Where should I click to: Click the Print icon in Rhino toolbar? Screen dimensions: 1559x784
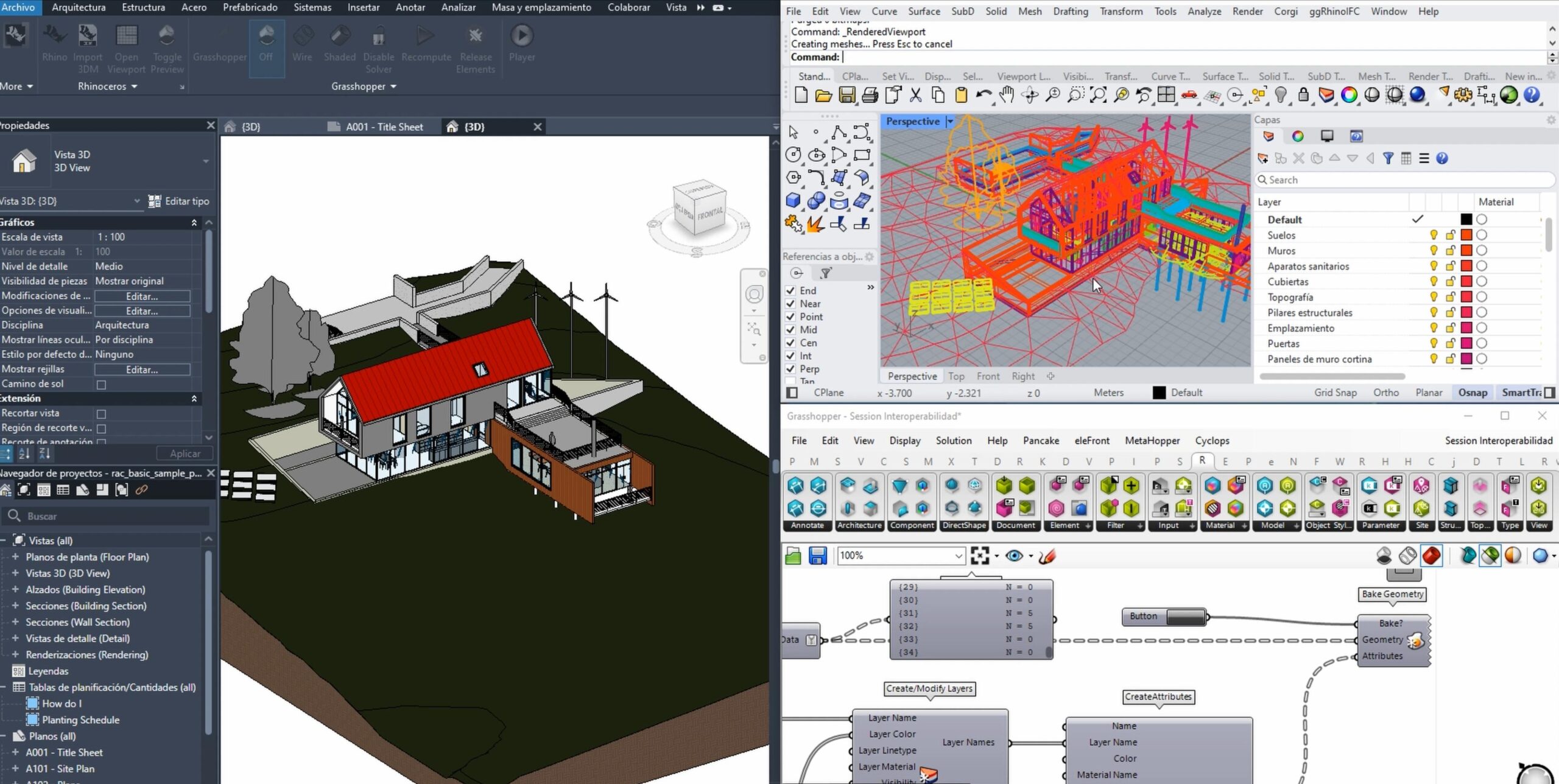870,95
